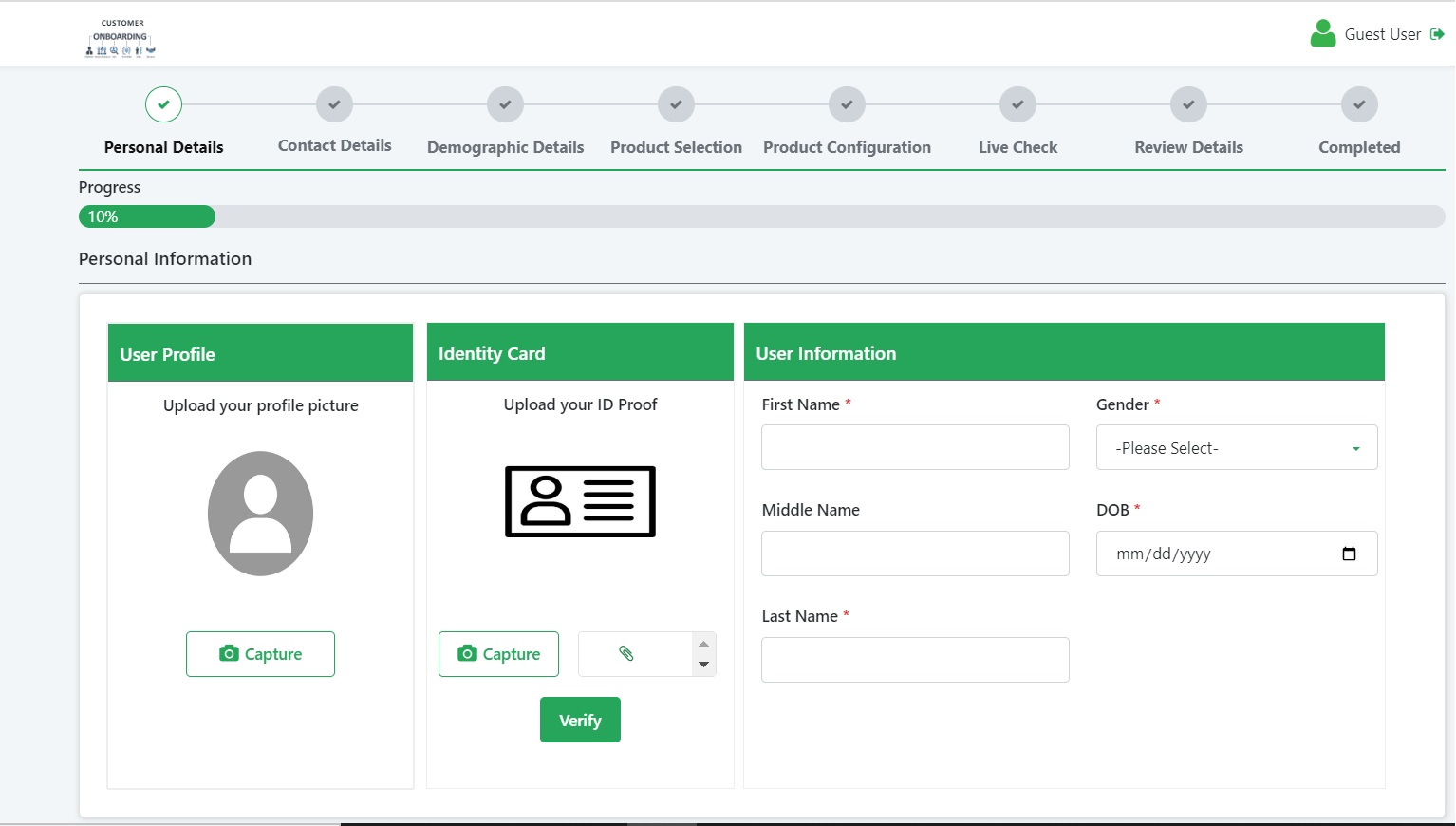Click the profile picture placeholder silhouette
This screenshot has width=1456, height=826.
260,513
